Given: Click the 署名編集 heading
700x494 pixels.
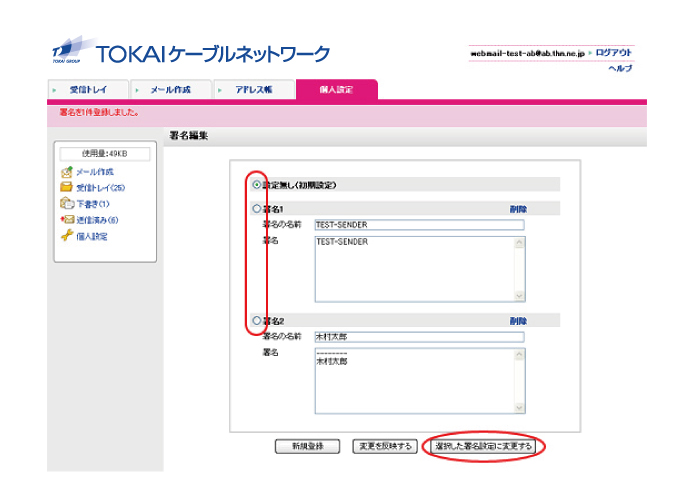Looking at the screenshot, I should (x=189, y=135).
